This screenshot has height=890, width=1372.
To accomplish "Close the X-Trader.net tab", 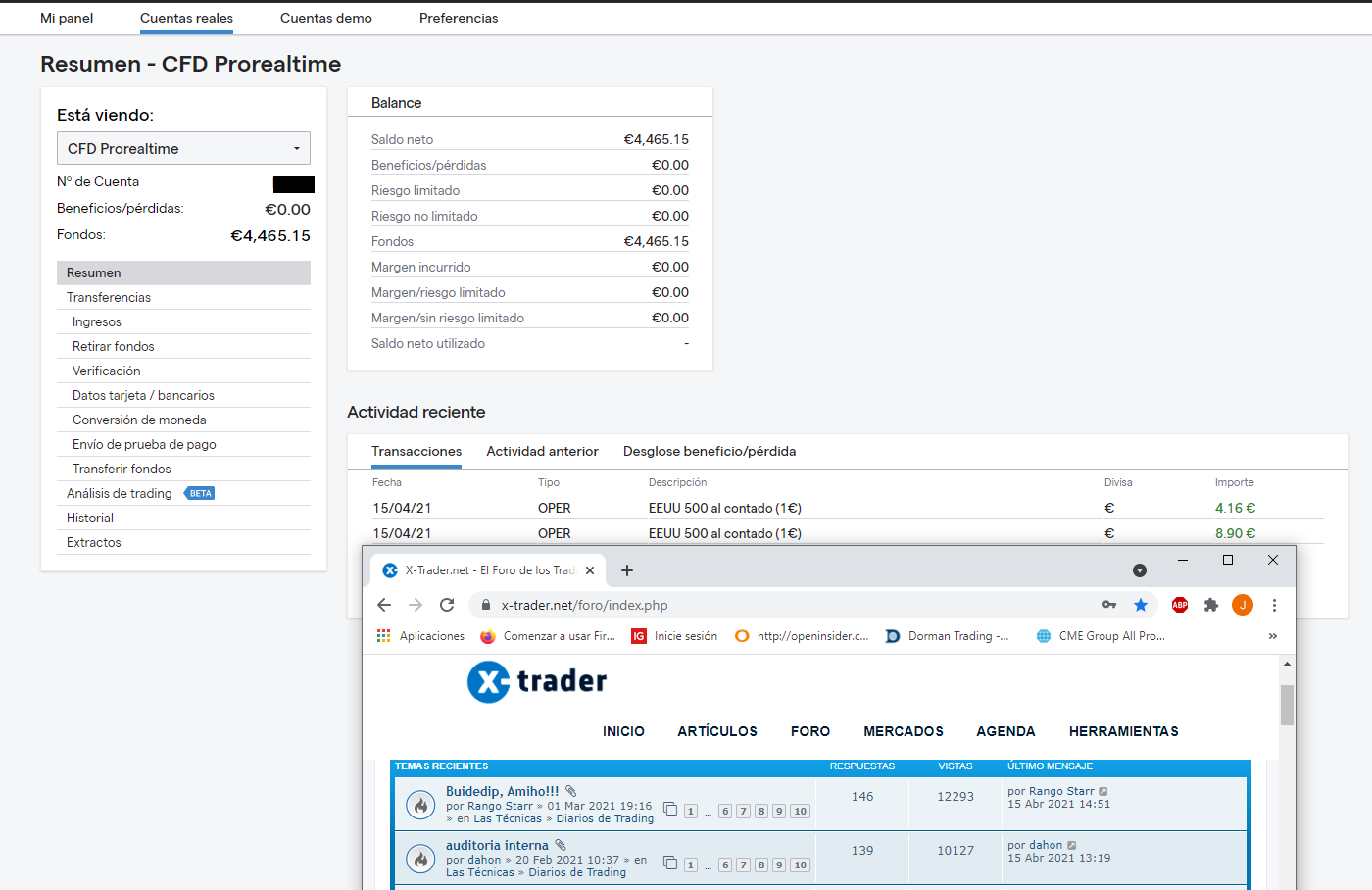I will point(590,570).
